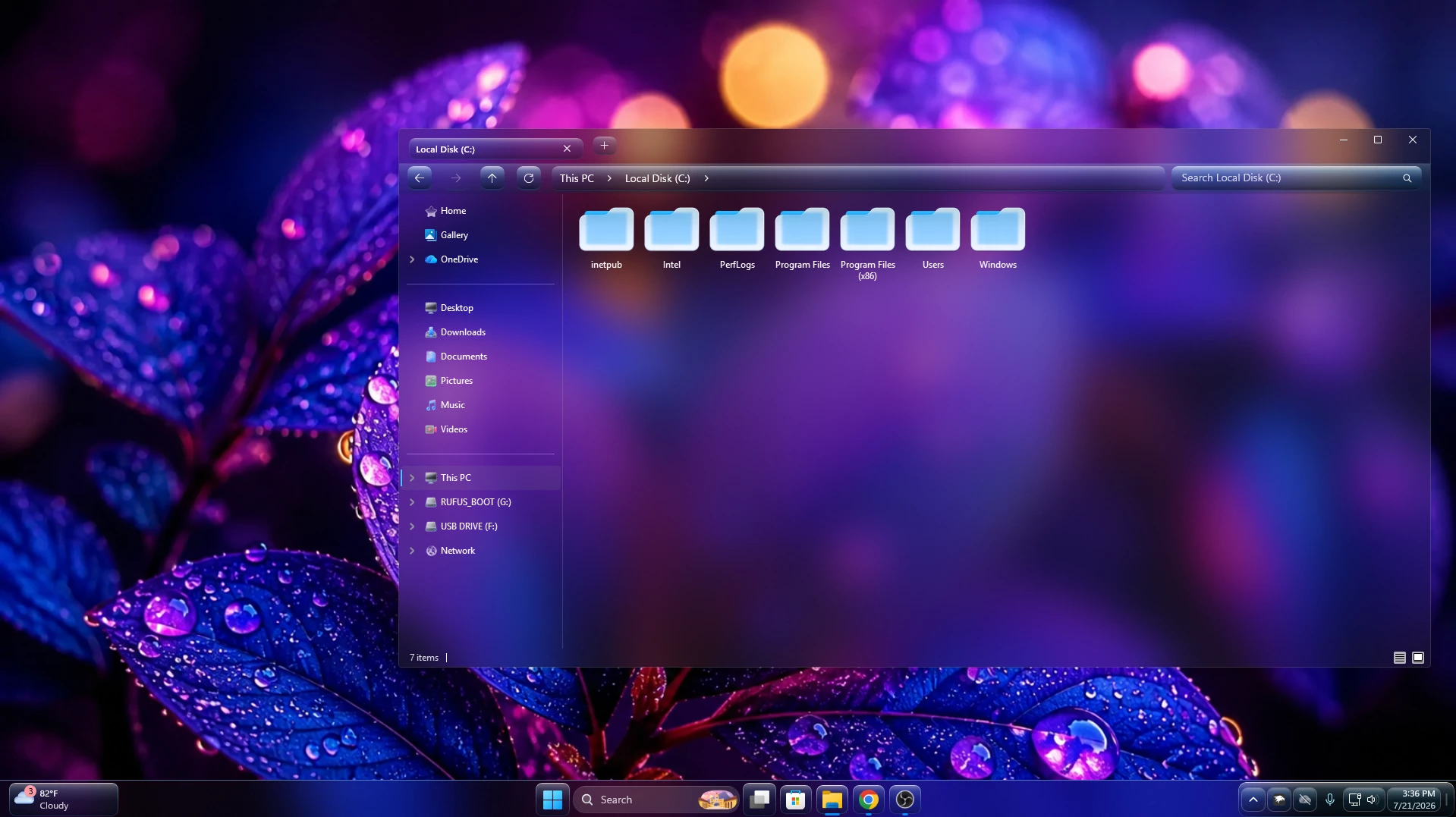
Task: Click the search magnifier icon in Explorer
Action: tap(1407, 178)
